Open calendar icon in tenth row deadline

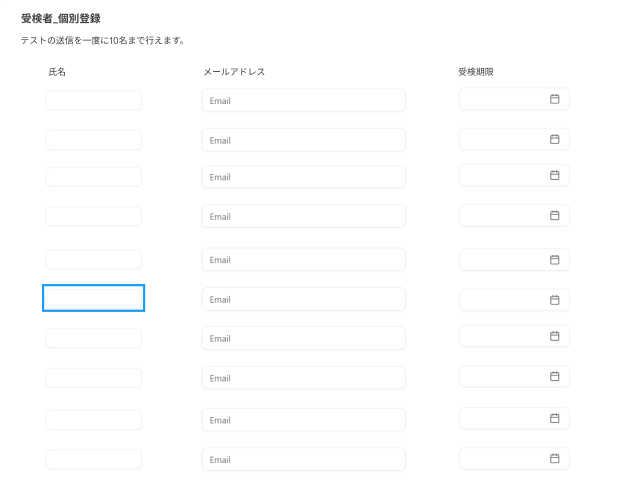554,458
